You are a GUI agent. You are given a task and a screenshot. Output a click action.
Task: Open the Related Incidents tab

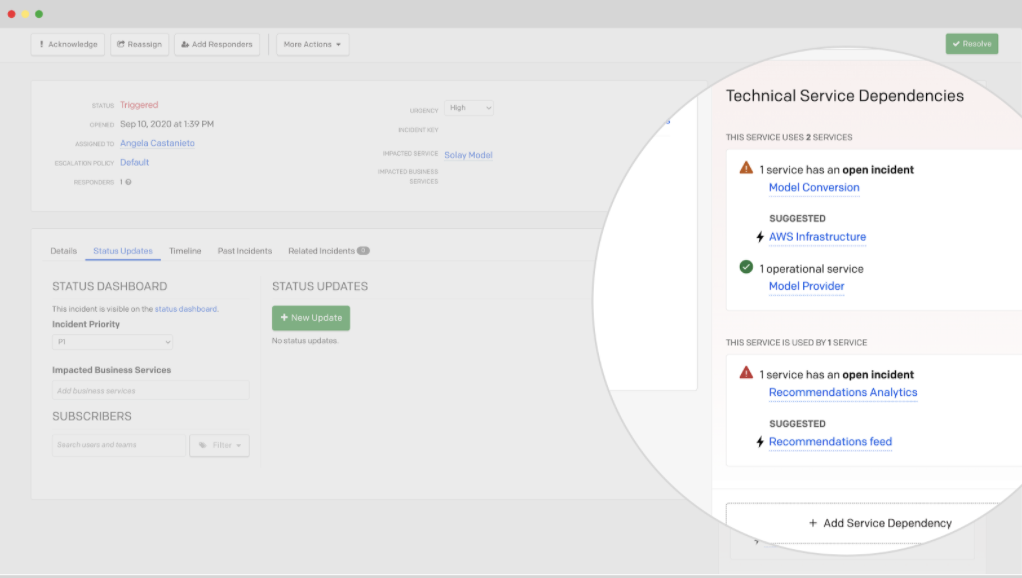[328, 251]
